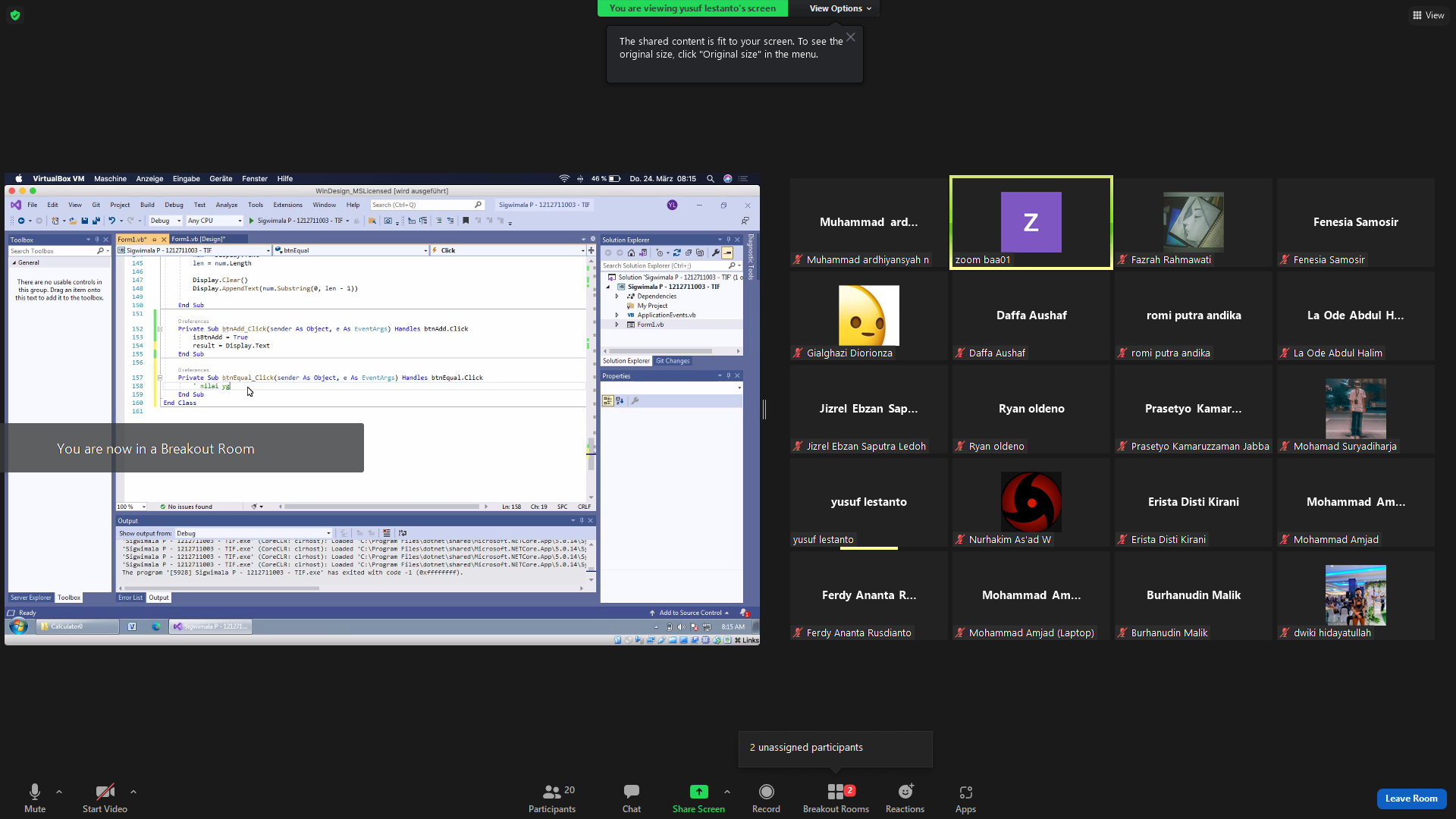
Task: Click the green encryption shield icon
Action: 15,15
